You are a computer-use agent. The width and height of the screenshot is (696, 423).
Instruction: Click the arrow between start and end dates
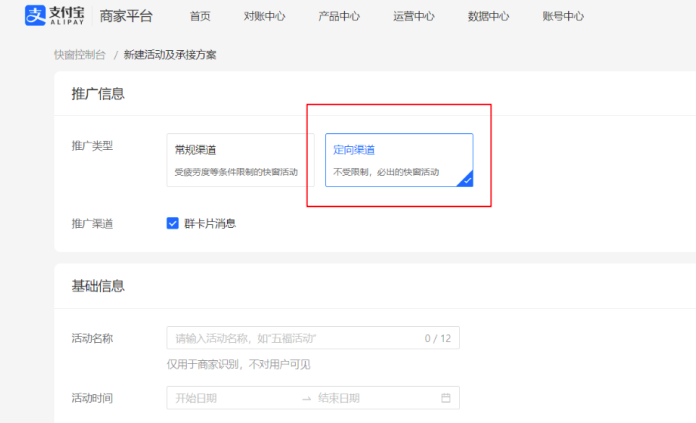coord(306,398)
